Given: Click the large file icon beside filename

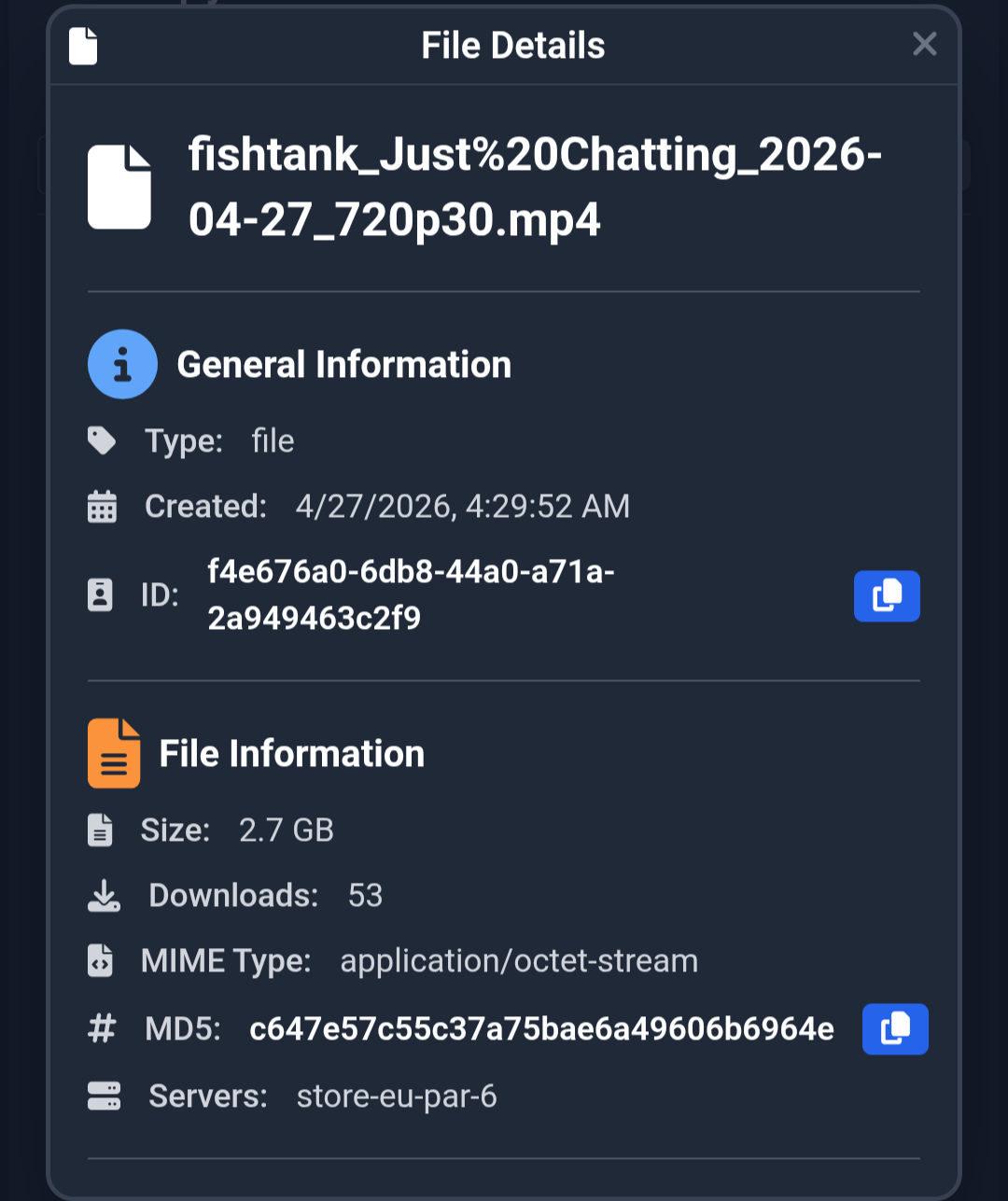Looking at the screenshot, I should click(x=119, y=187).
